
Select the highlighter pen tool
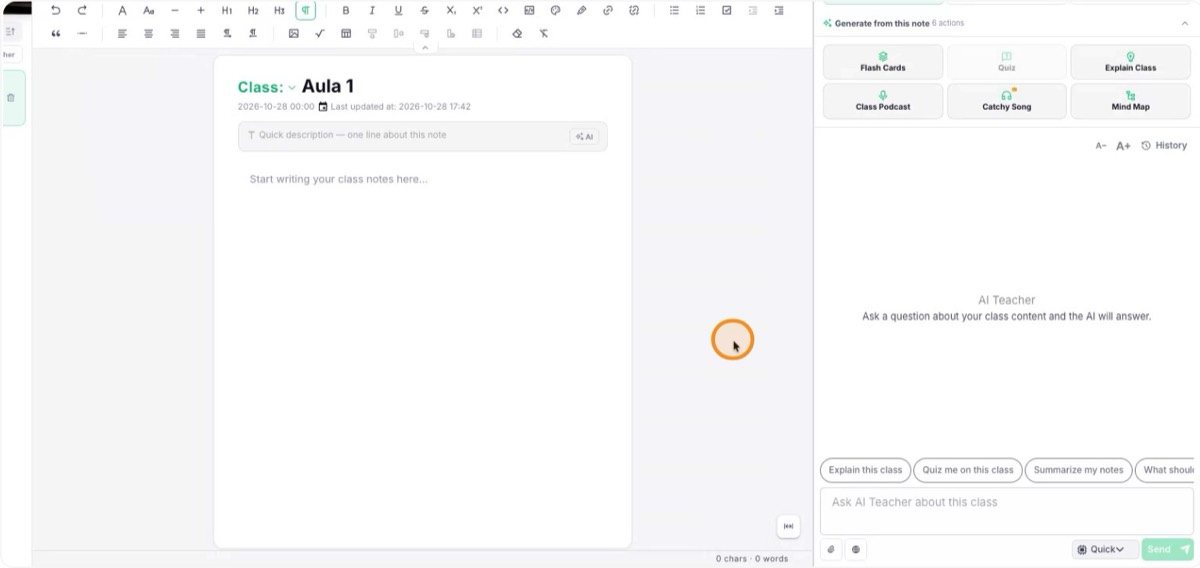(x=581, y=10)
